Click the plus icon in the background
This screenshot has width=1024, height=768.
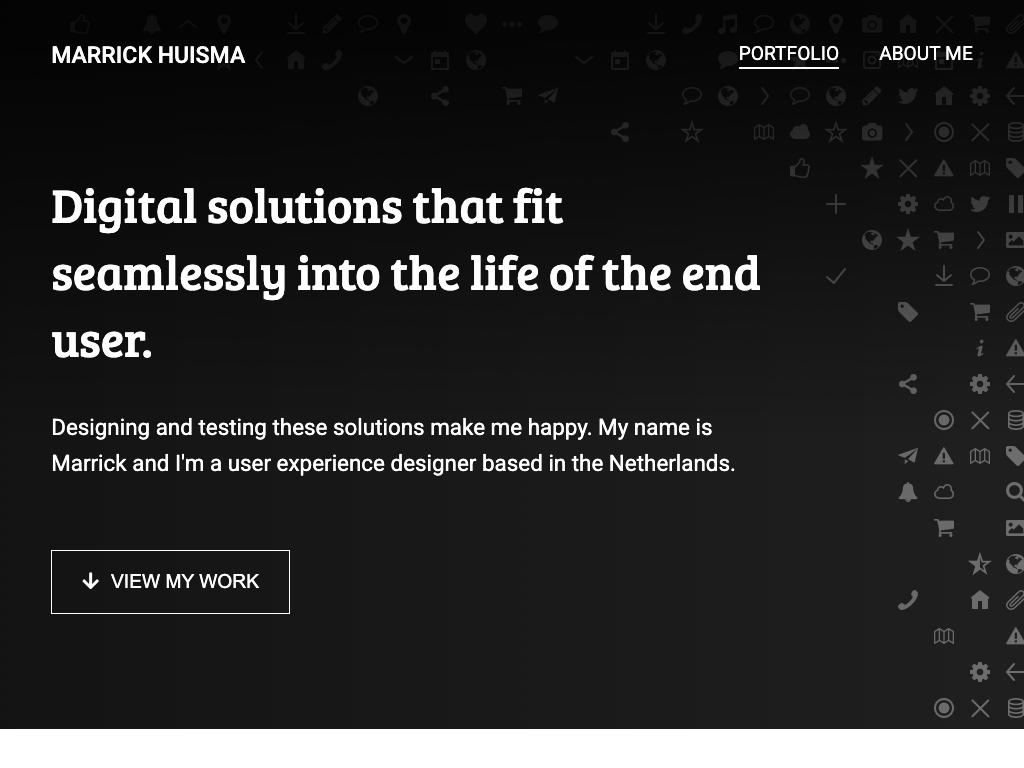click(x=836, y=205)
